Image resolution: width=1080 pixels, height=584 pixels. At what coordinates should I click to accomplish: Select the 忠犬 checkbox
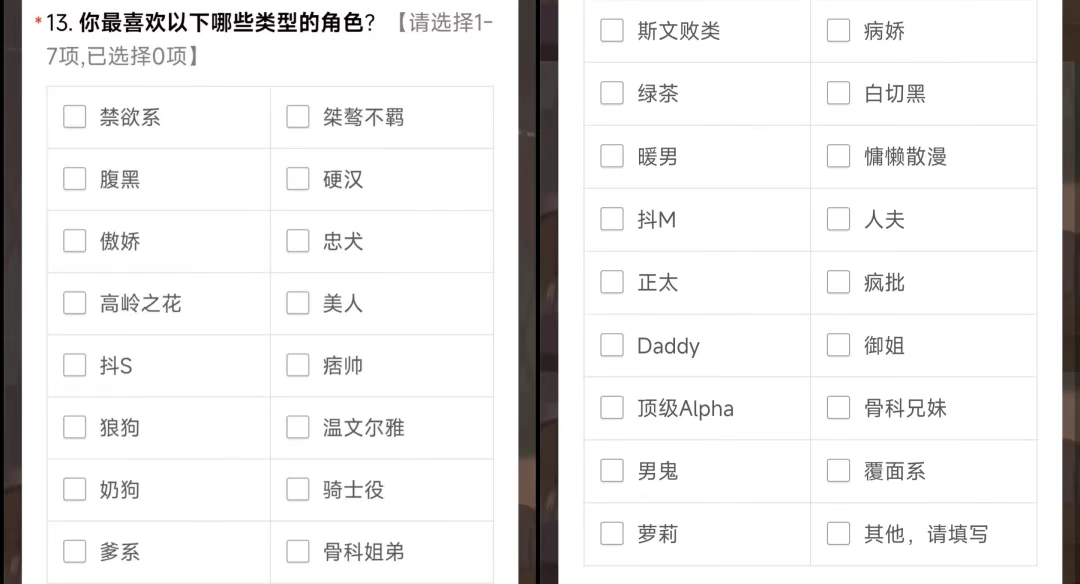pyautogui.click(x=298, y=241)
